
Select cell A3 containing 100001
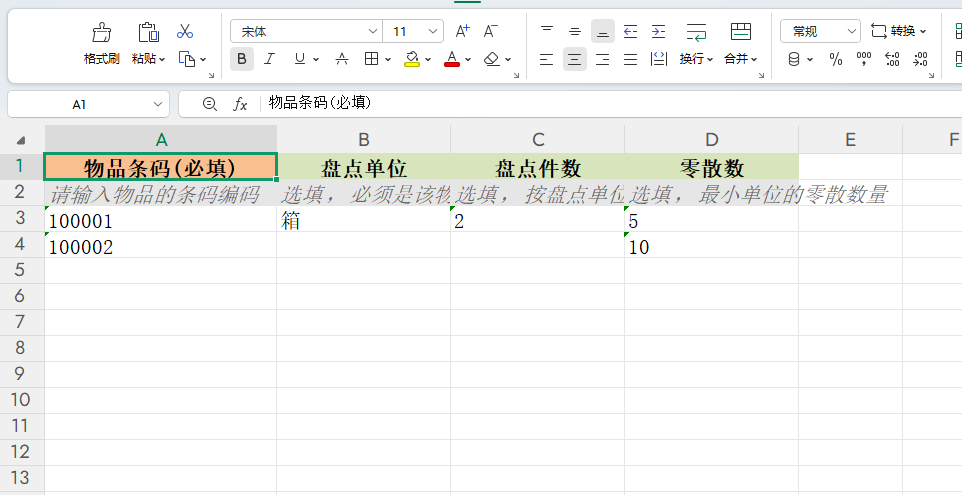(160, 221)
